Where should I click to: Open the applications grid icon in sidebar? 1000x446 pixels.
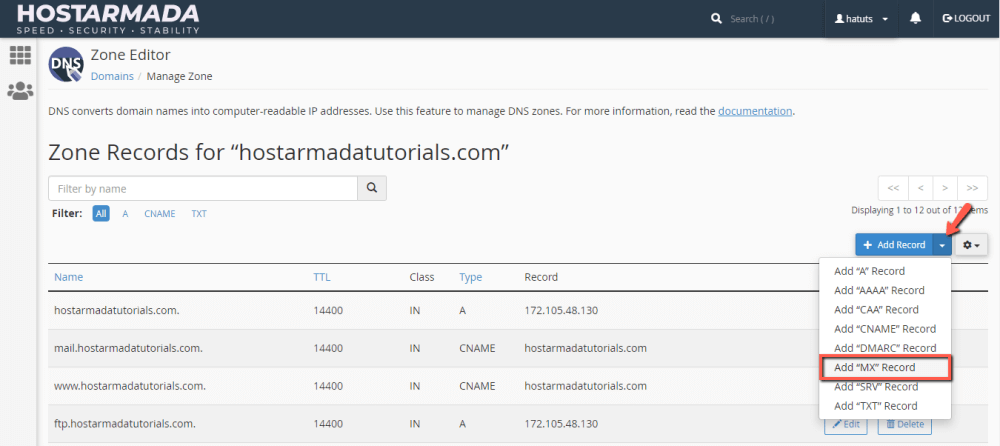click(x=20, y=56)
